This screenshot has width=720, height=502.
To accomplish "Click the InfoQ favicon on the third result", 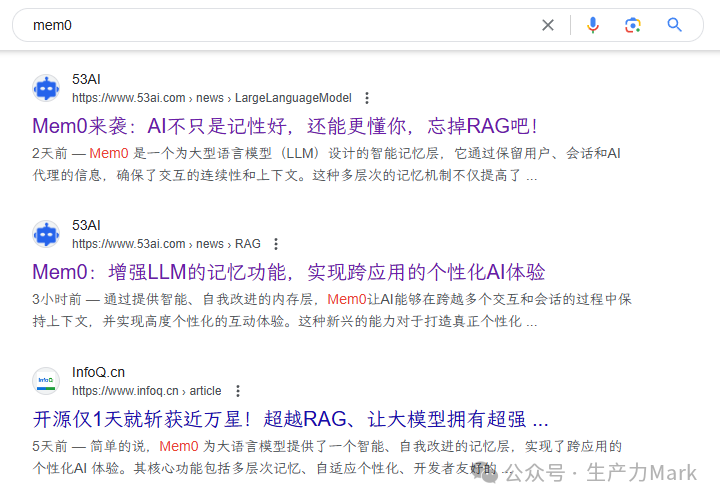I will tap(46, 380).
